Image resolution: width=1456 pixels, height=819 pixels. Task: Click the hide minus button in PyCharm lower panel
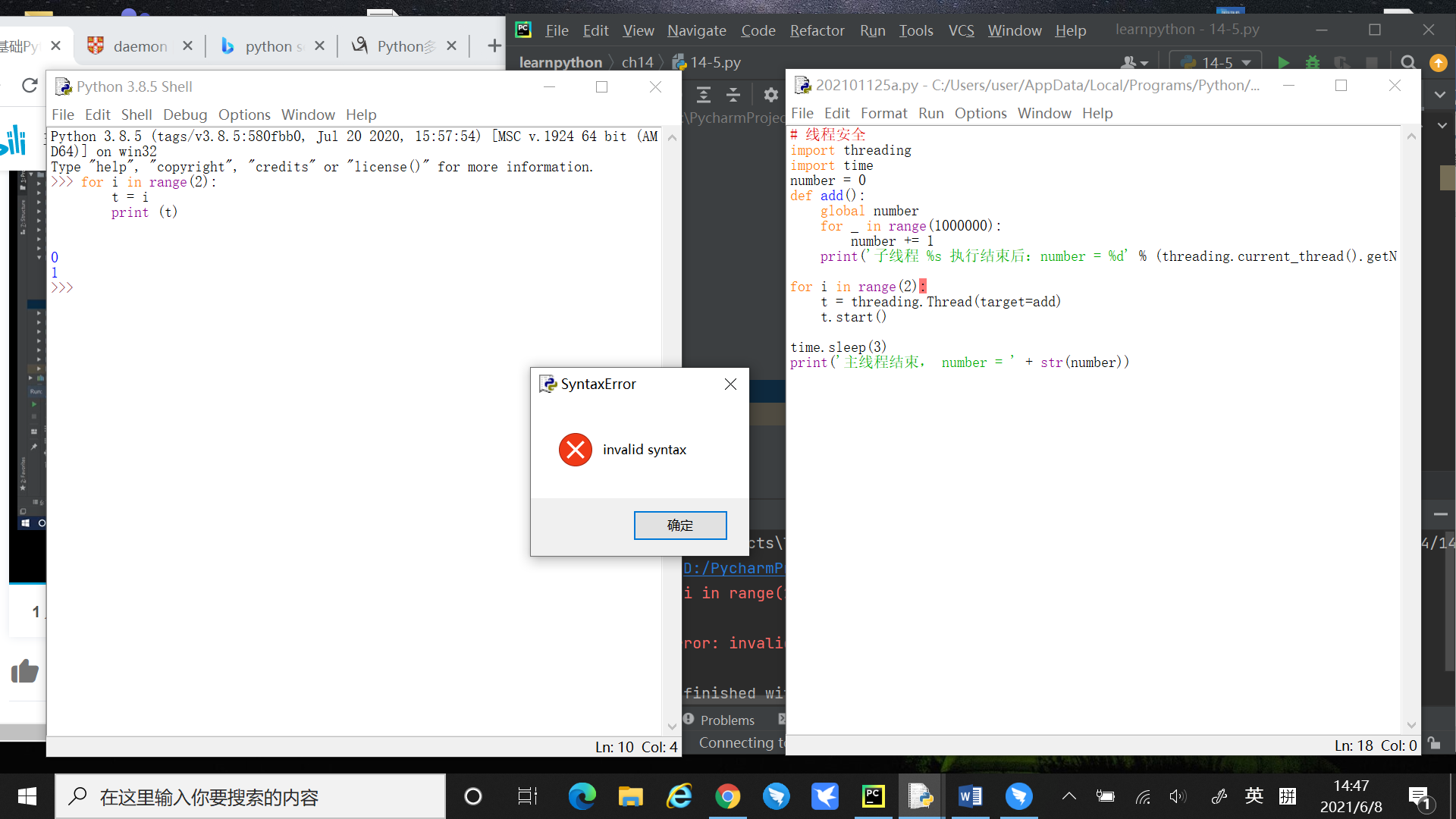click(x=1440, y=514)
